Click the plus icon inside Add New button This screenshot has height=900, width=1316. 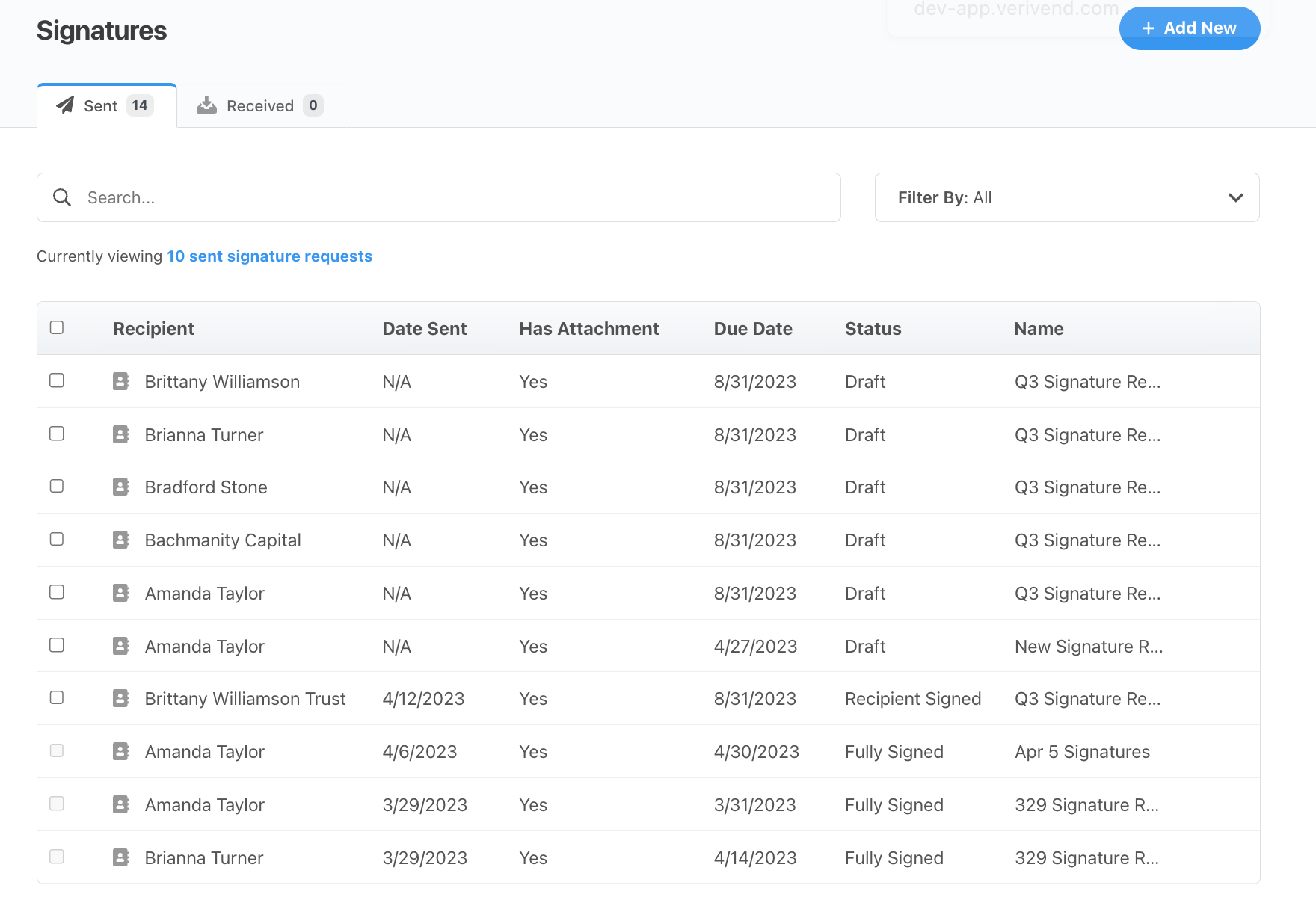[1148, 28]
